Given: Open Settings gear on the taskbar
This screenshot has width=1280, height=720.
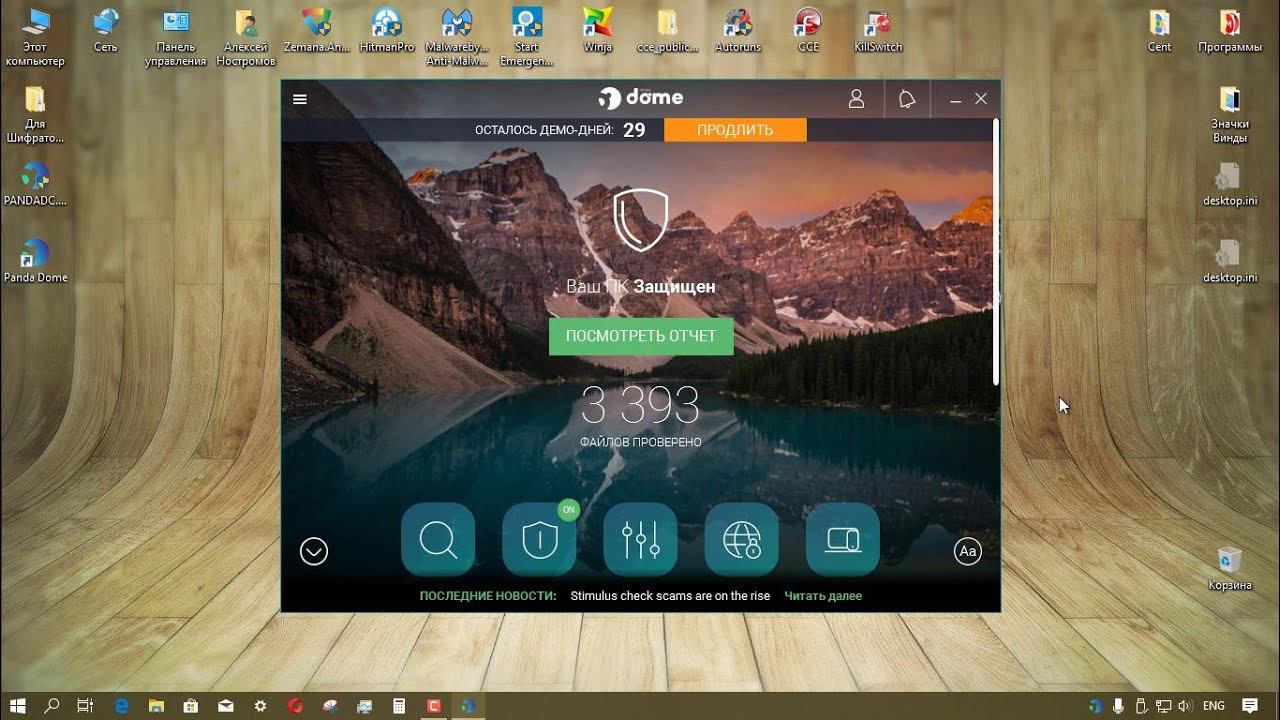Looking at the screenshot, I should 260,706.
